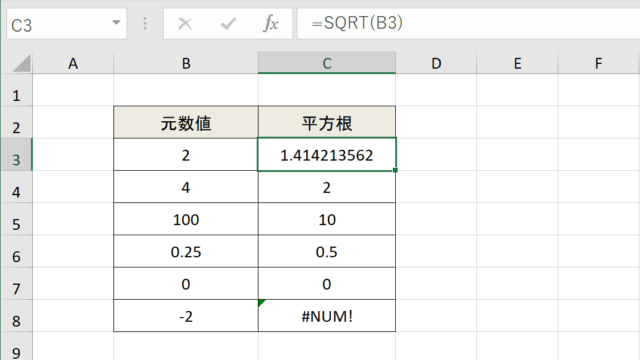
Task: Select column E header
Action: click(x=517, y=63)
